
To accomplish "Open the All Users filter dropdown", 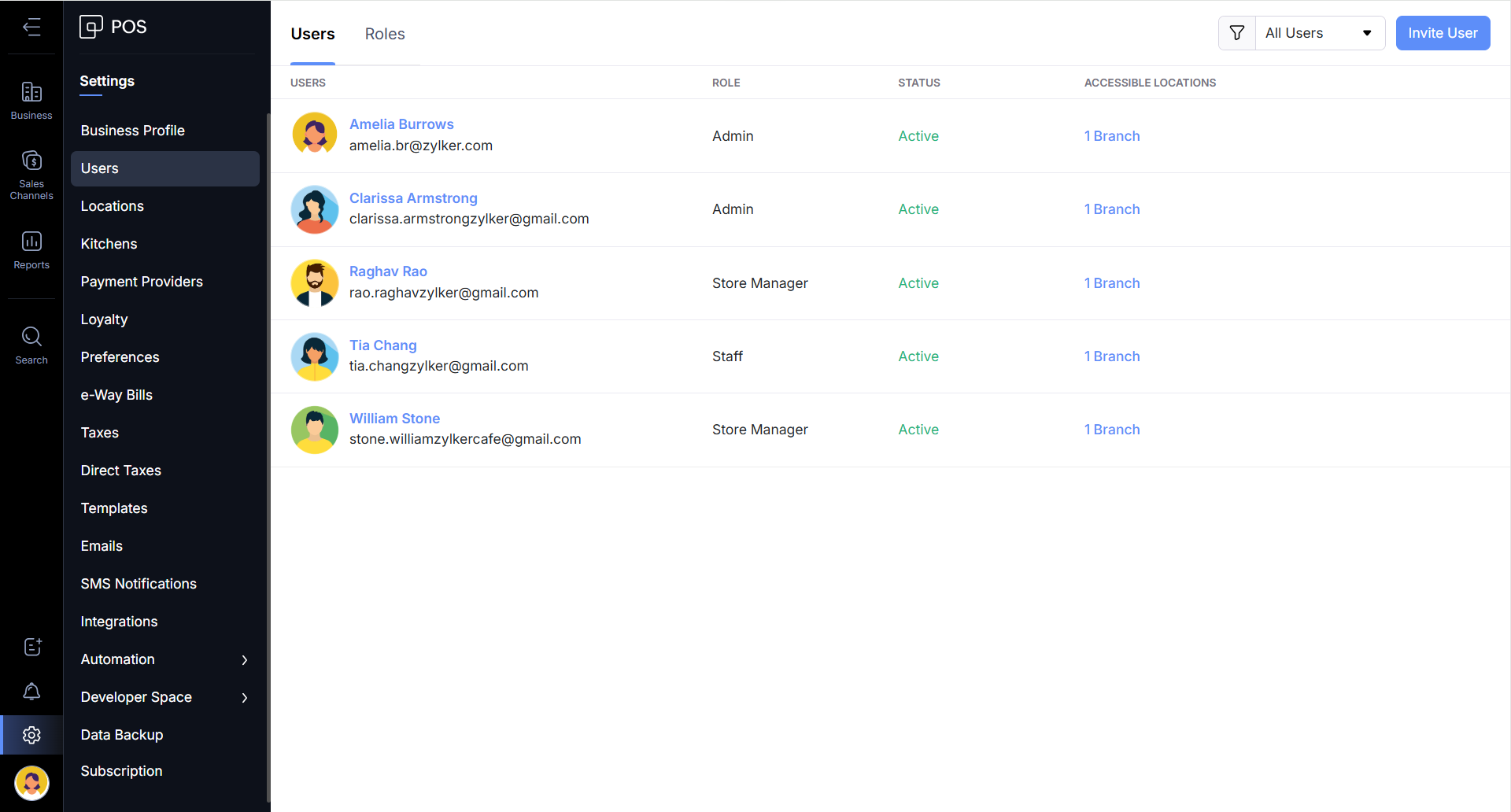I will (1319, 33).
